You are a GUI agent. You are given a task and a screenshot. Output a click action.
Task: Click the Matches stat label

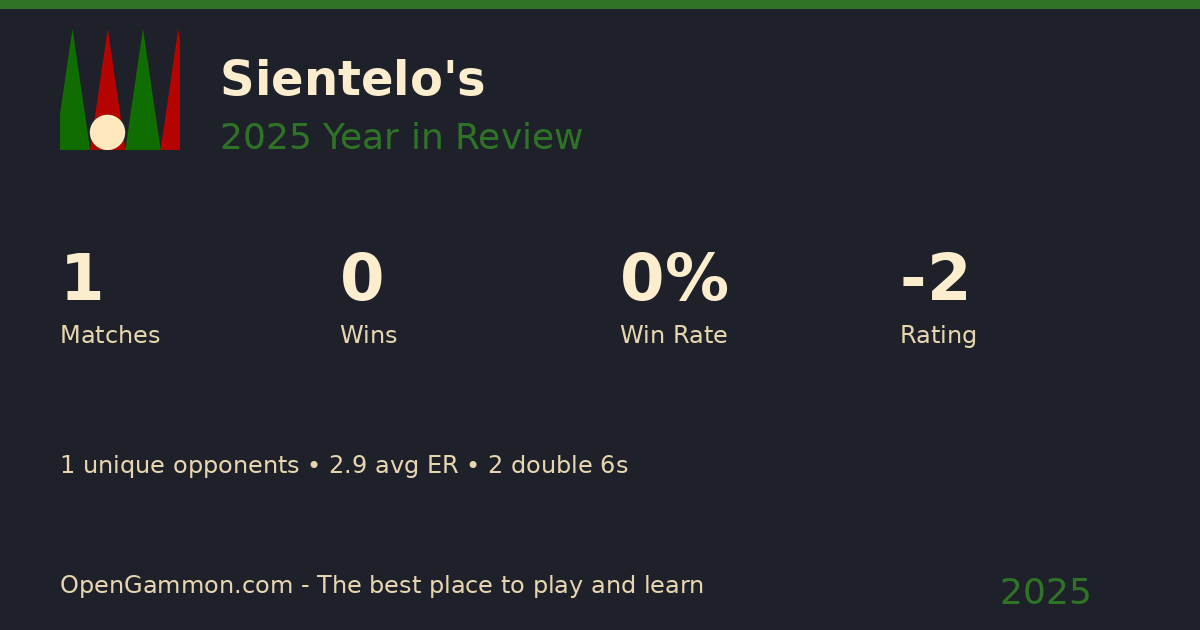click(110, 336)
